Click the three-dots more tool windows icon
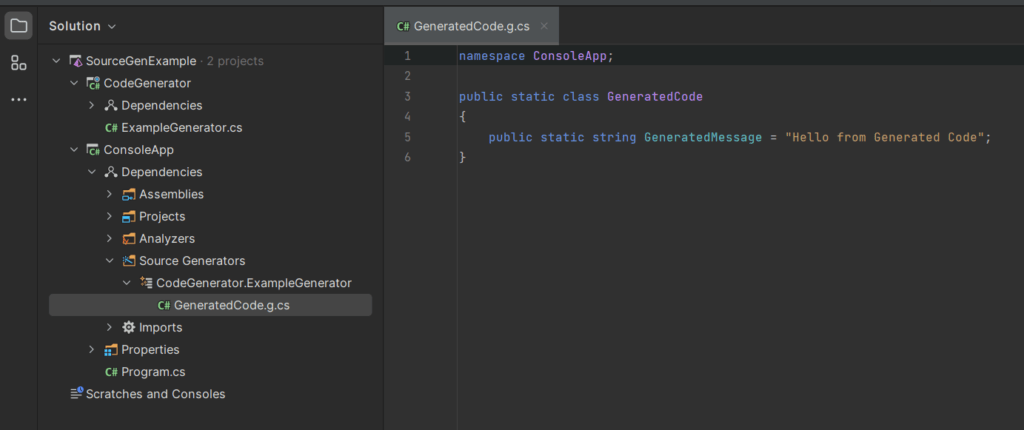1024x430 pixels. (18, 100)
